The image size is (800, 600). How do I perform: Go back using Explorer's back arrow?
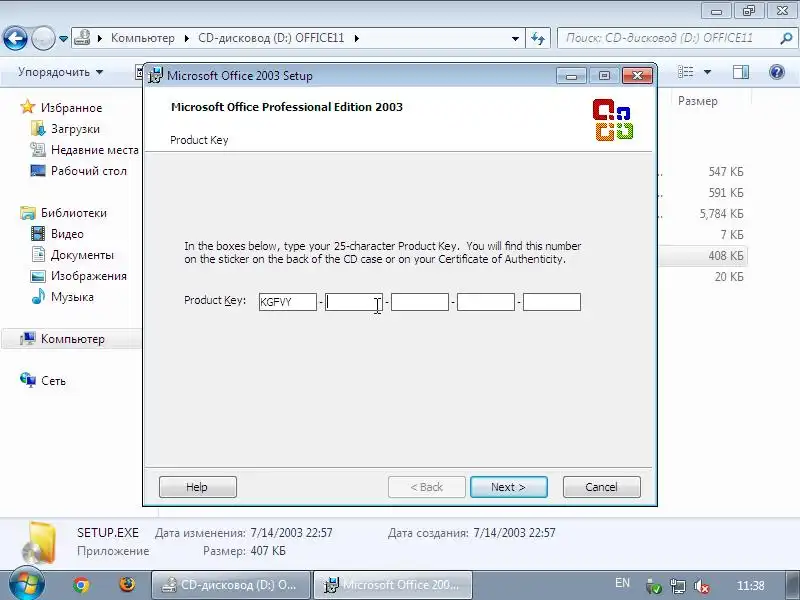click(x=15, y=38)
